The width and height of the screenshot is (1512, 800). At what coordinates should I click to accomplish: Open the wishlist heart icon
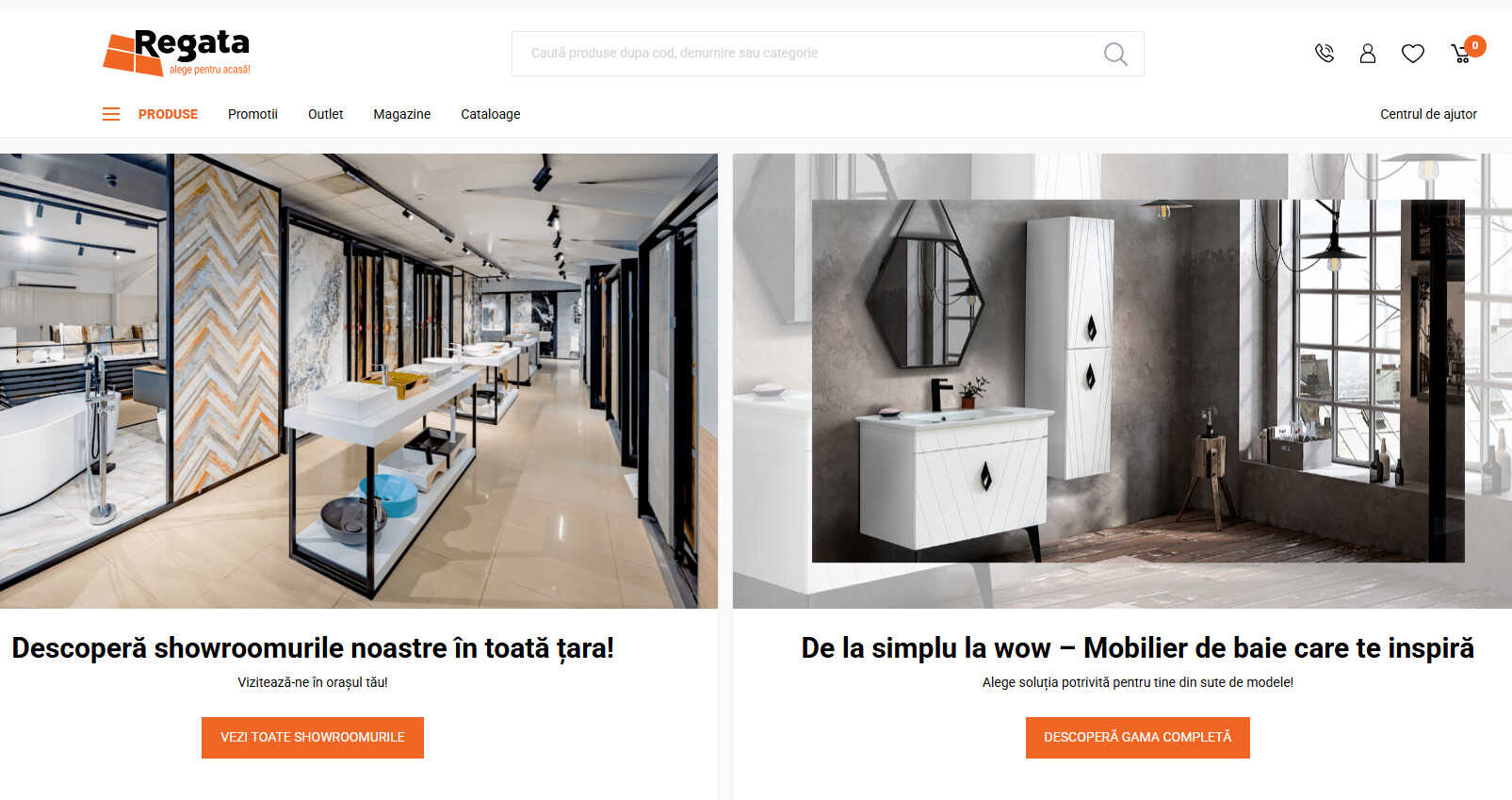click(1413, 54)
